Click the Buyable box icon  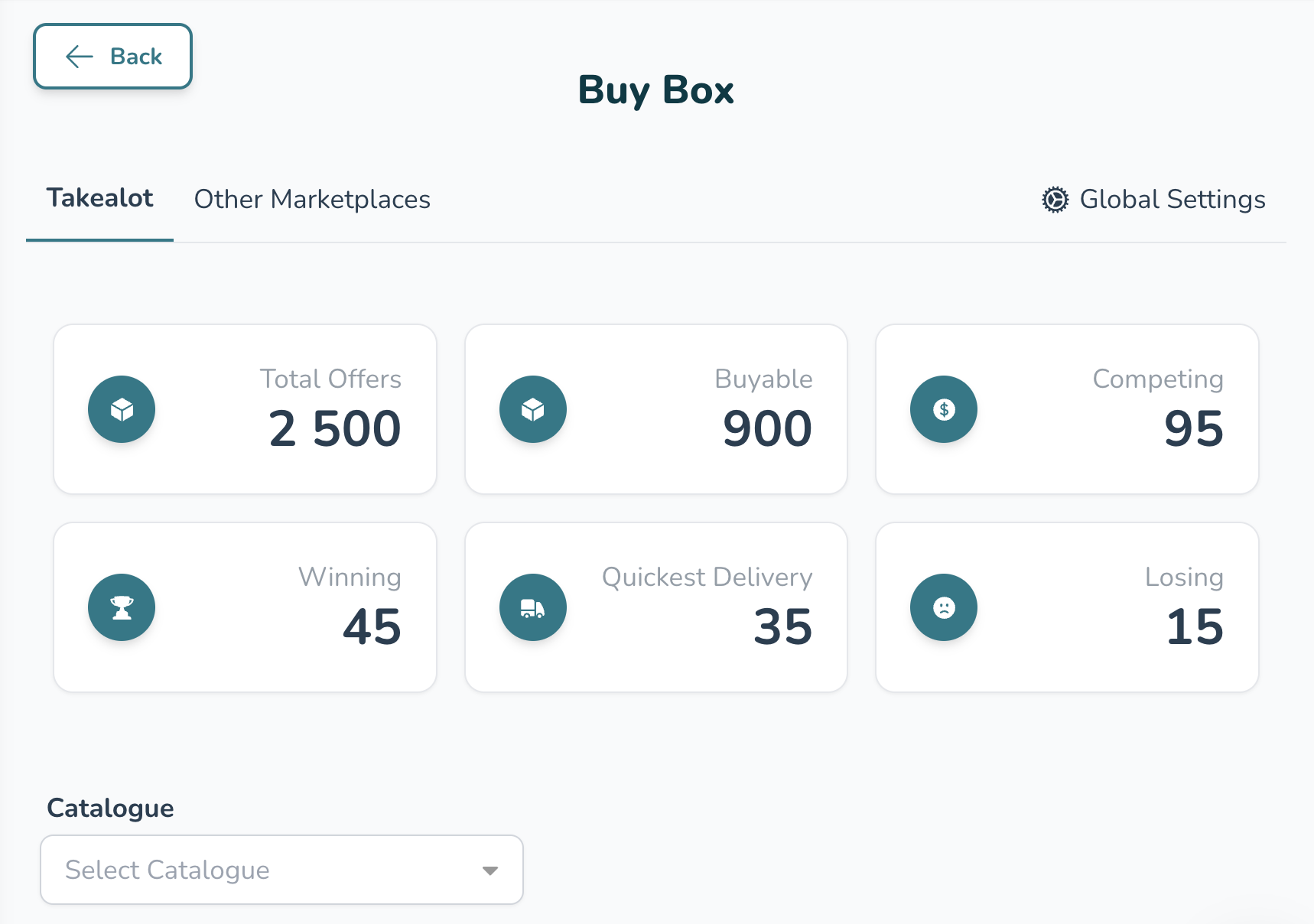click(533, 409)
